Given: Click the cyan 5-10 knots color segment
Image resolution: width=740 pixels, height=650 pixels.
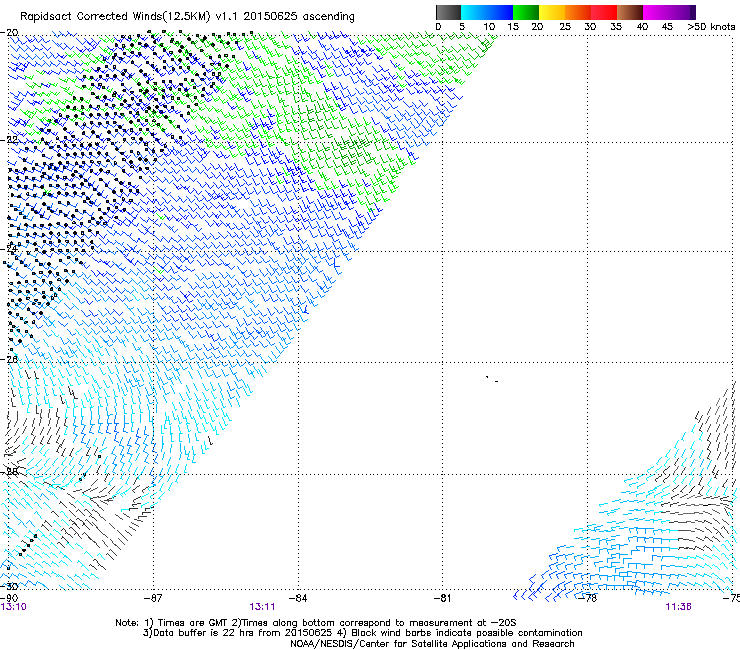Looking at the screenshot, I should 474,12.
